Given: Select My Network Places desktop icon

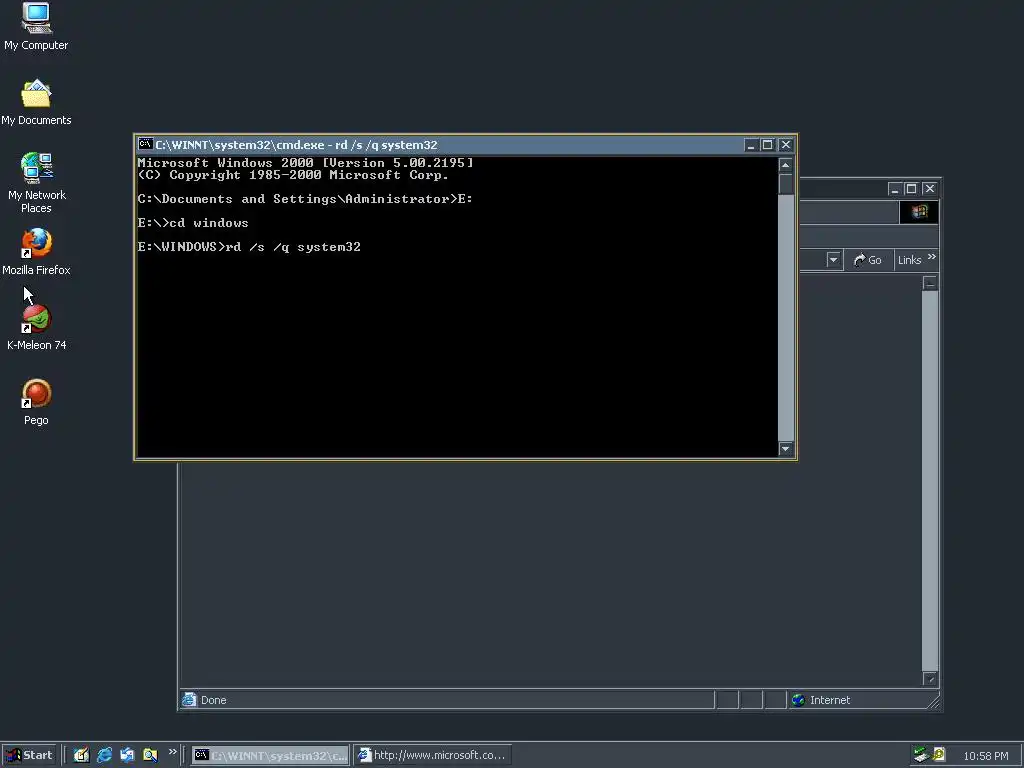Looking at the screenshot, I should [x=36, y=183].
